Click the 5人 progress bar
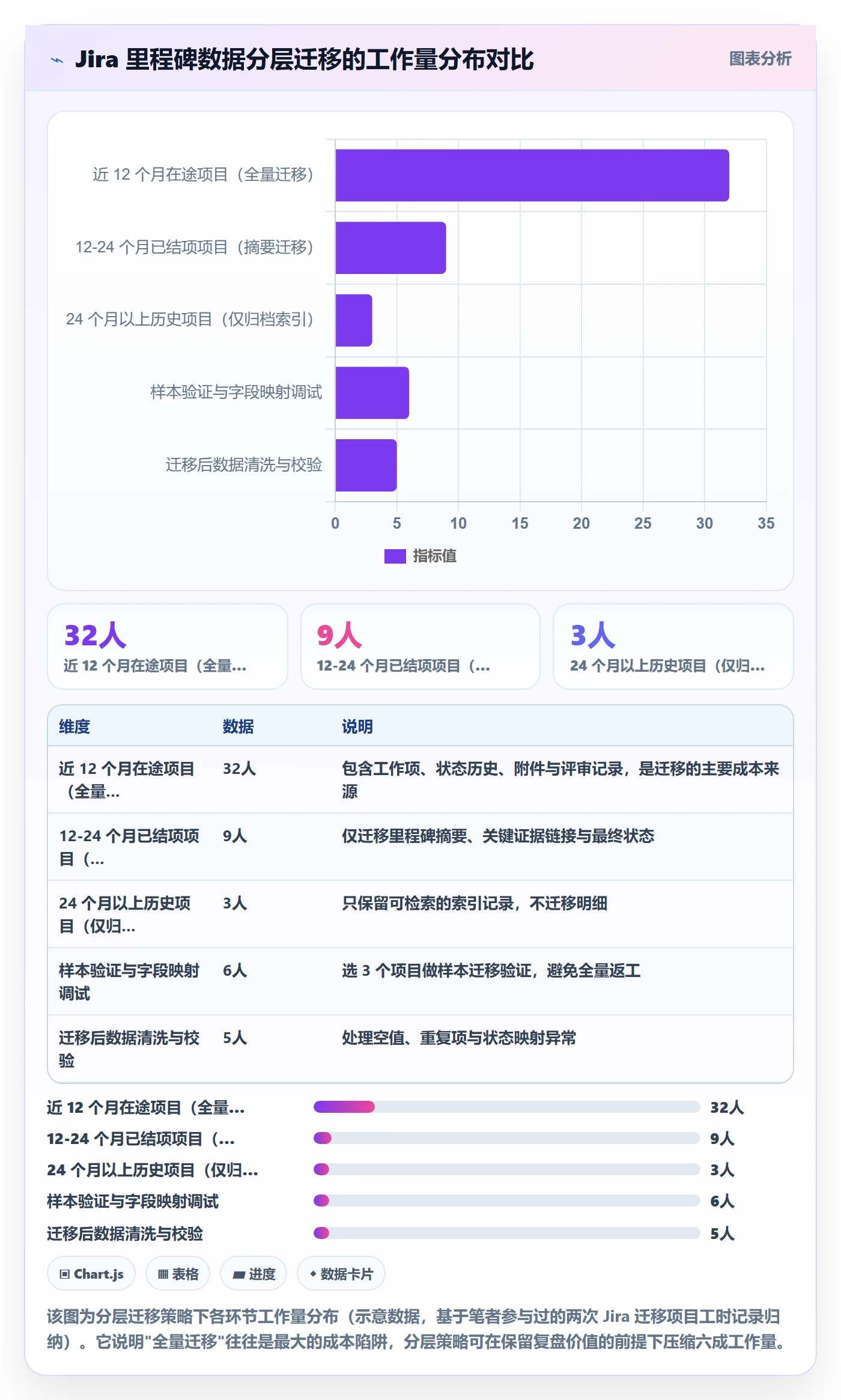Screen dimensions: 841x1400 507,1233
